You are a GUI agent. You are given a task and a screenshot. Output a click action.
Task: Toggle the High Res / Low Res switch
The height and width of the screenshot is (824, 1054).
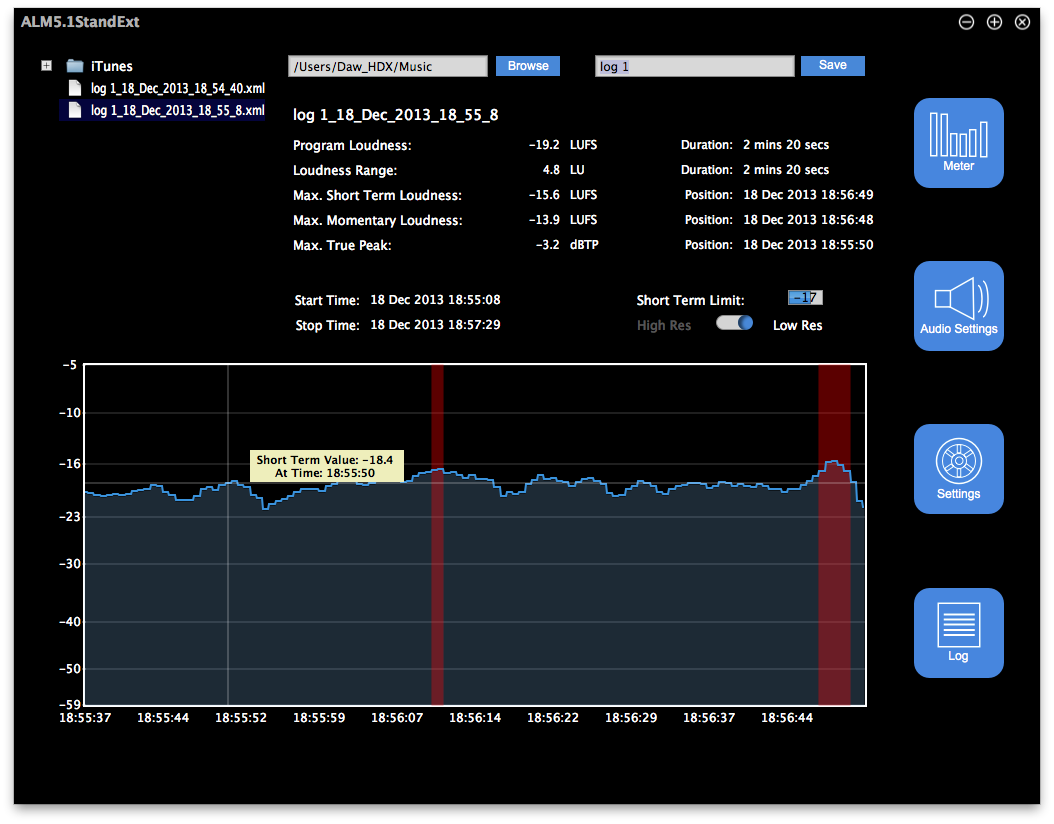click(x=734, y=323)
